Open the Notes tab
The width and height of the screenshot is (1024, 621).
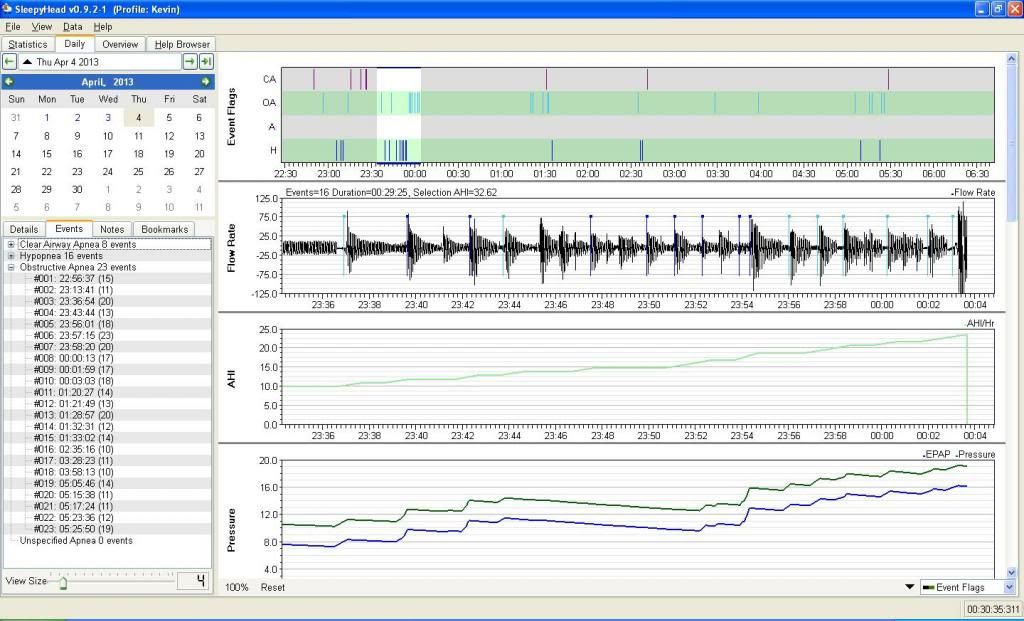(112, 229)
